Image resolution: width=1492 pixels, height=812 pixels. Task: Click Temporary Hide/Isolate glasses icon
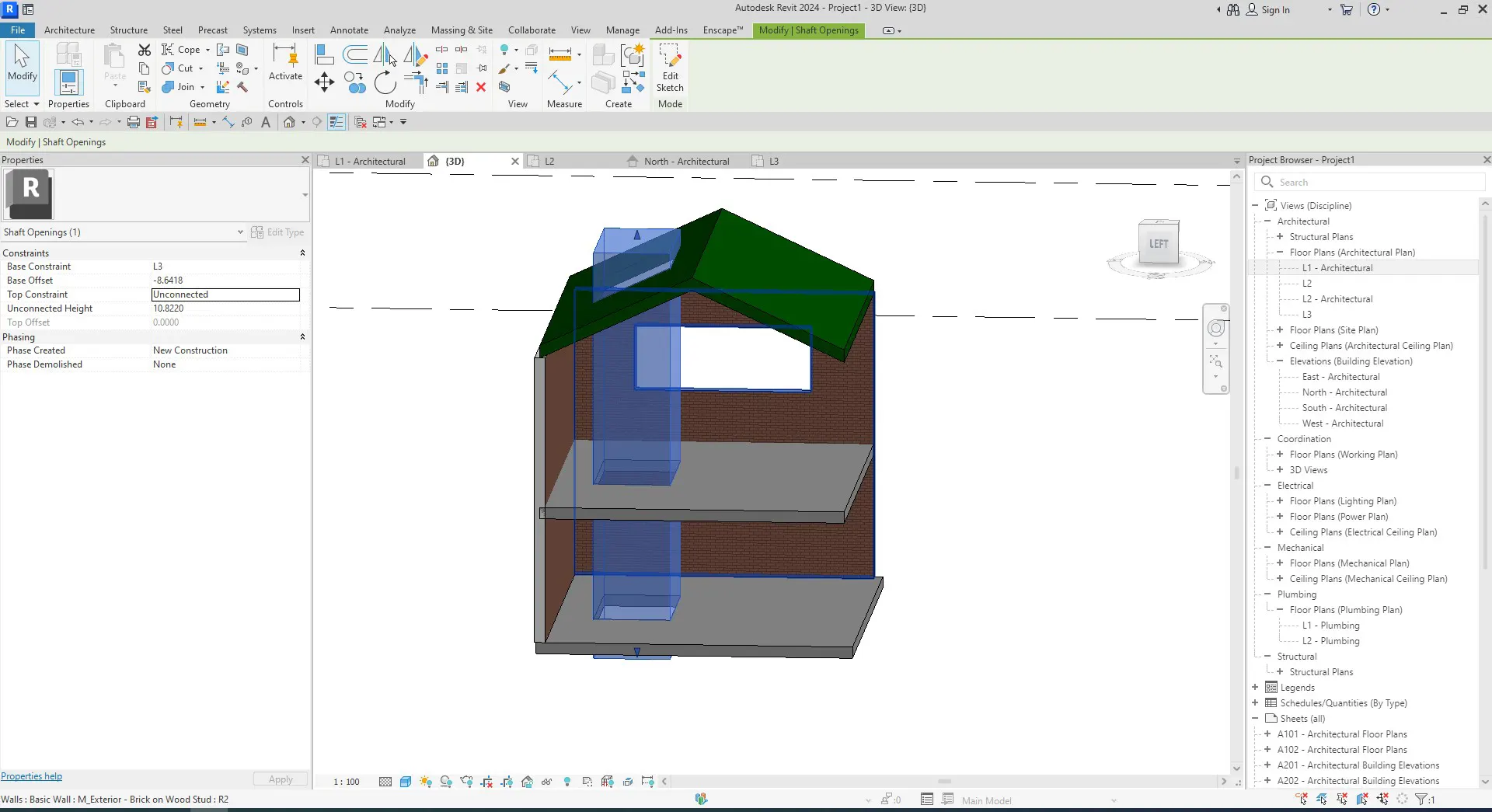[547, 782]
